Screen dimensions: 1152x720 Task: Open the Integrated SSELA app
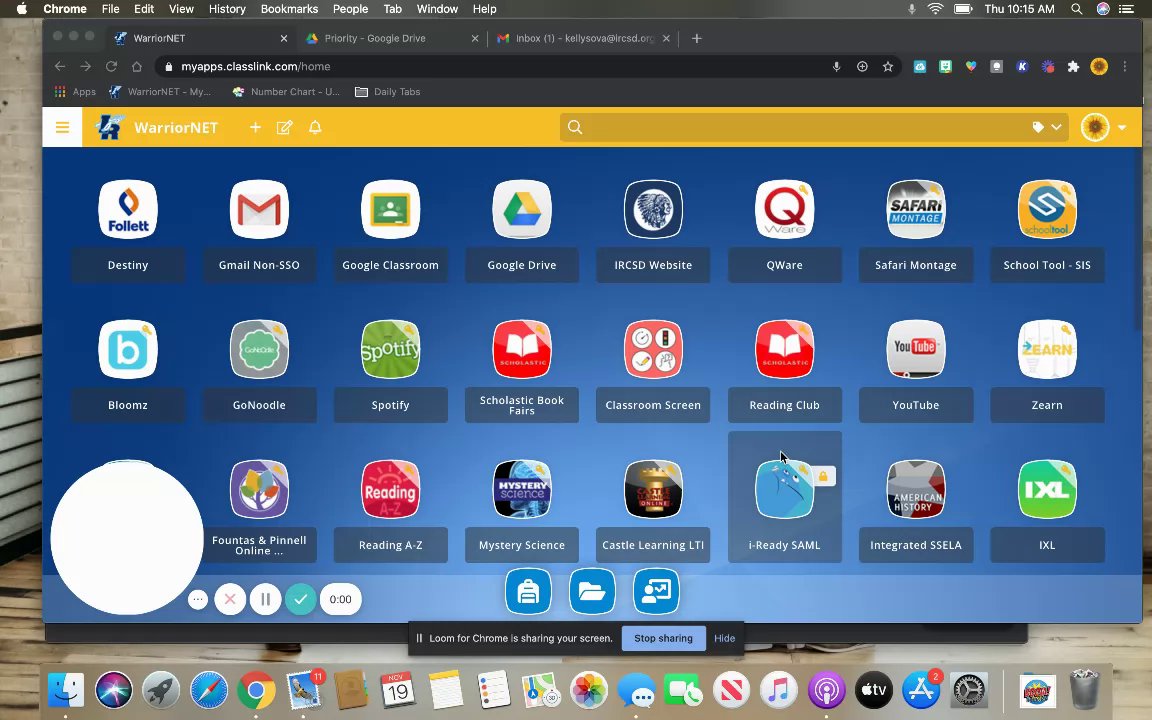(x=915, y=489)
